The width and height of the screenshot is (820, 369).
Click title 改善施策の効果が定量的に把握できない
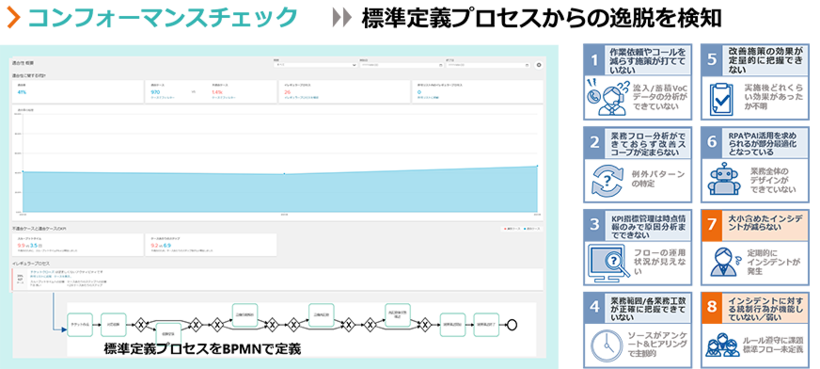pos(765,60)
